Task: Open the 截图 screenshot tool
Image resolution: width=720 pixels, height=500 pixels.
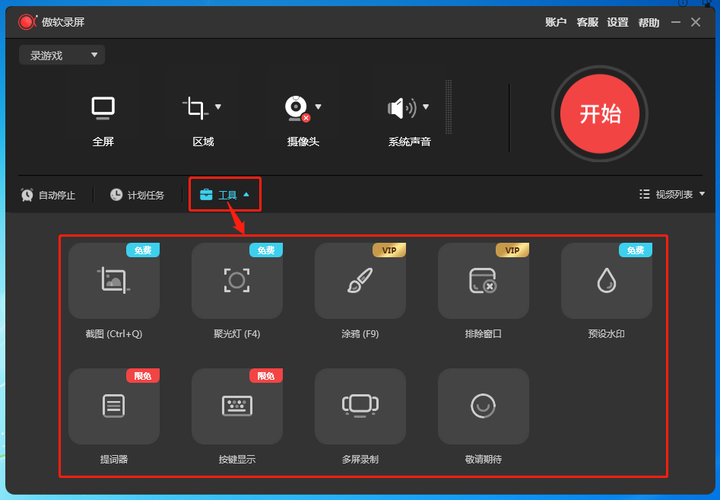Action: (114, 281)
